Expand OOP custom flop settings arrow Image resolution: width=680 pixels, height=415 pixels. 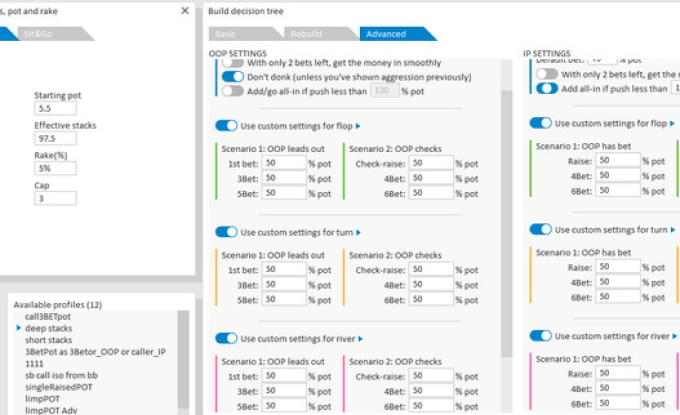(358, 125)
